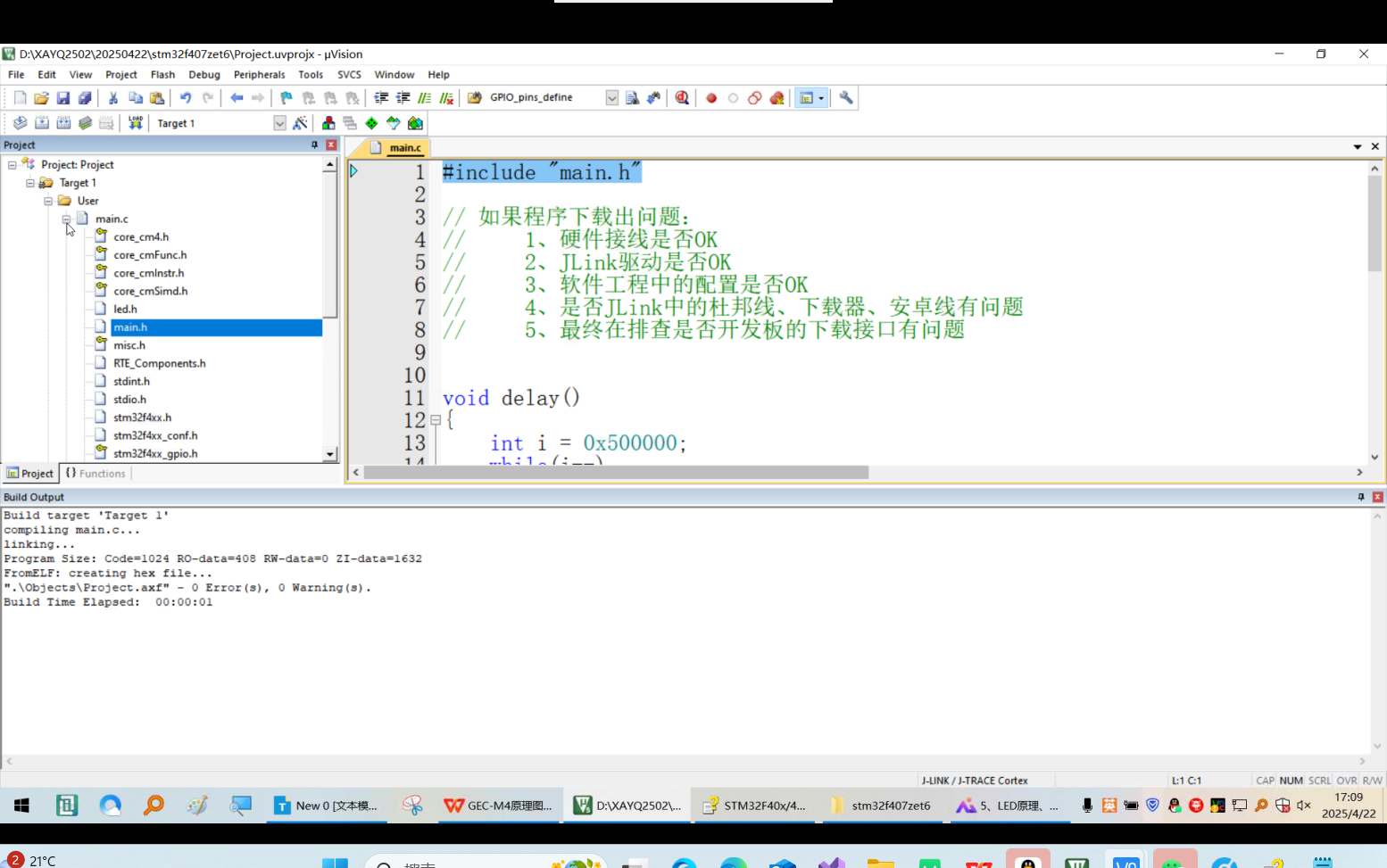Start a debug session
Screen dimensions: 1387x868
coord(682,97)
